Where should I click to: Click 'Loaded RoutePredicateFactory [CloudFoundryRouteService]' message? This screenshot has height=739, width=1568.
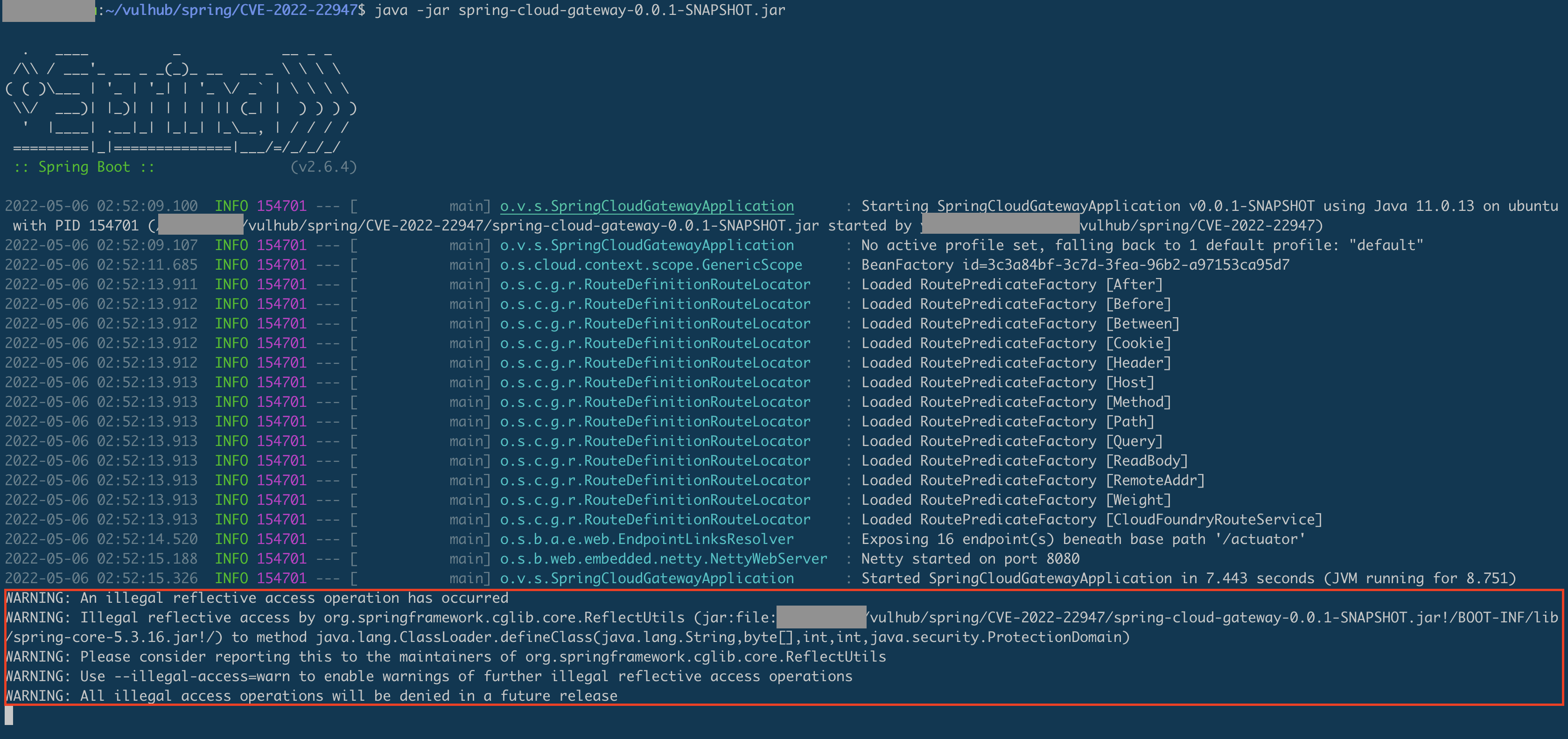click(1092, 519)
